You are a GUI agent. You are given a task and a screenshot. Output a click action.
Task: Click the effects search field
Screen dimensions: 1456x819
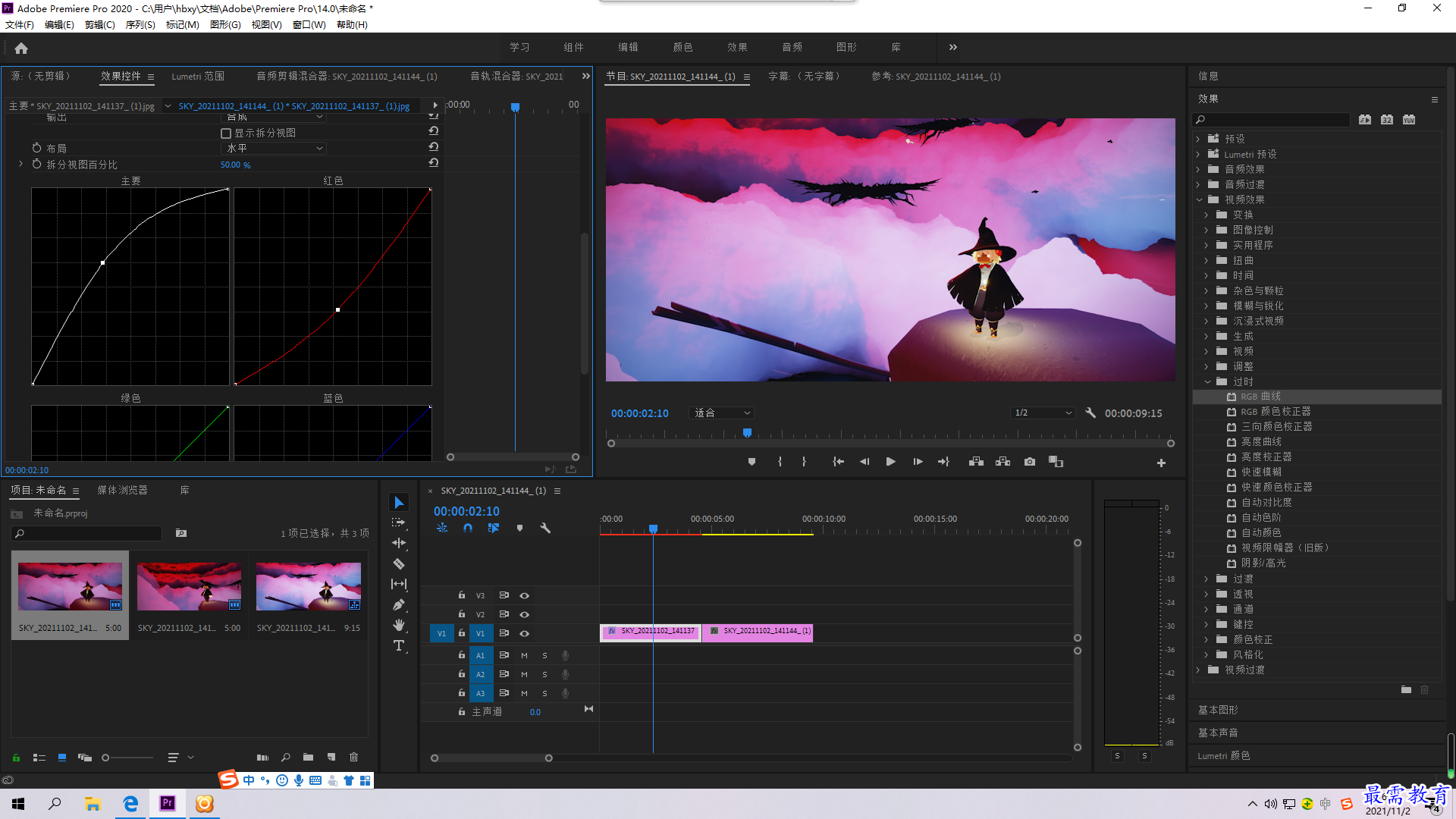pyautogui.click(x=1272, y=120)
